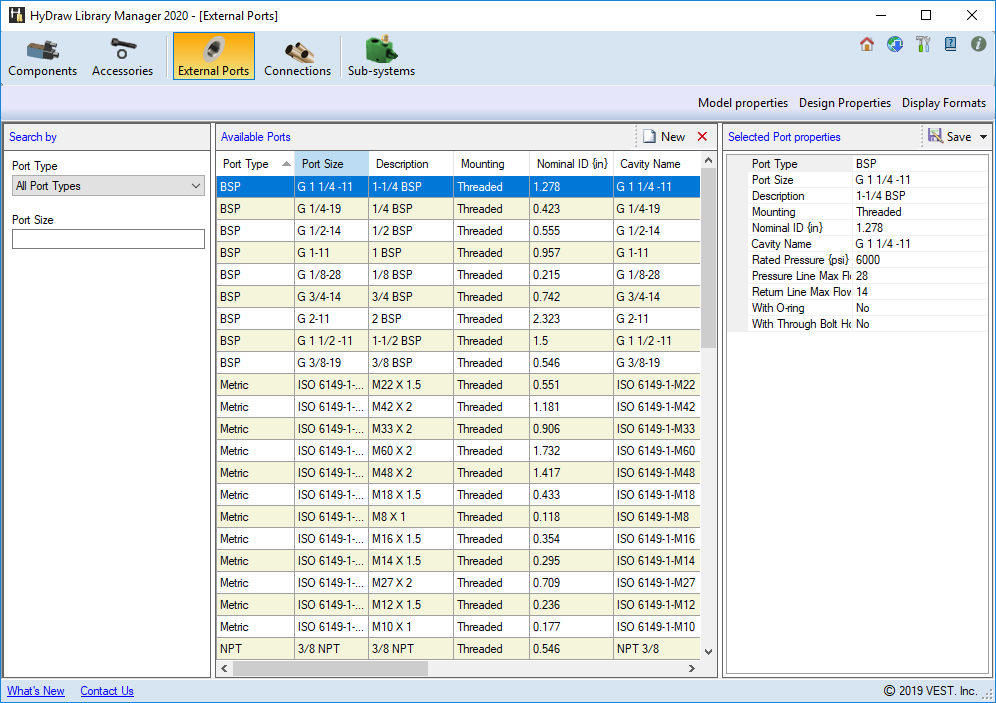Open the help book icon
Viewport: 996px width, 703px height.
(951, 44)
